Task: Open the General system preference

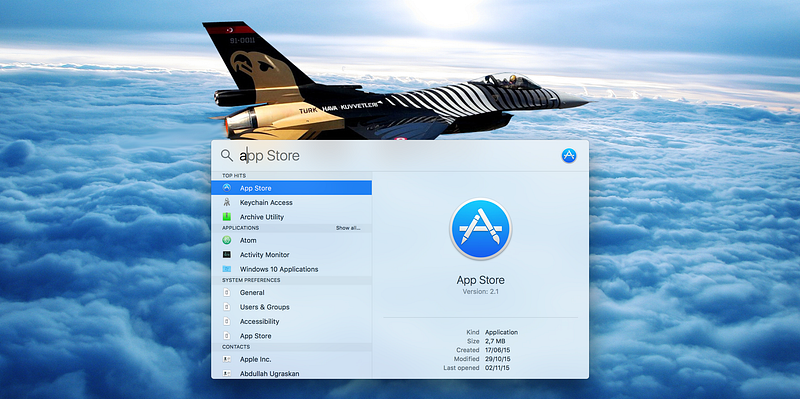Action: pyautogui.click(x=291, y=292)
